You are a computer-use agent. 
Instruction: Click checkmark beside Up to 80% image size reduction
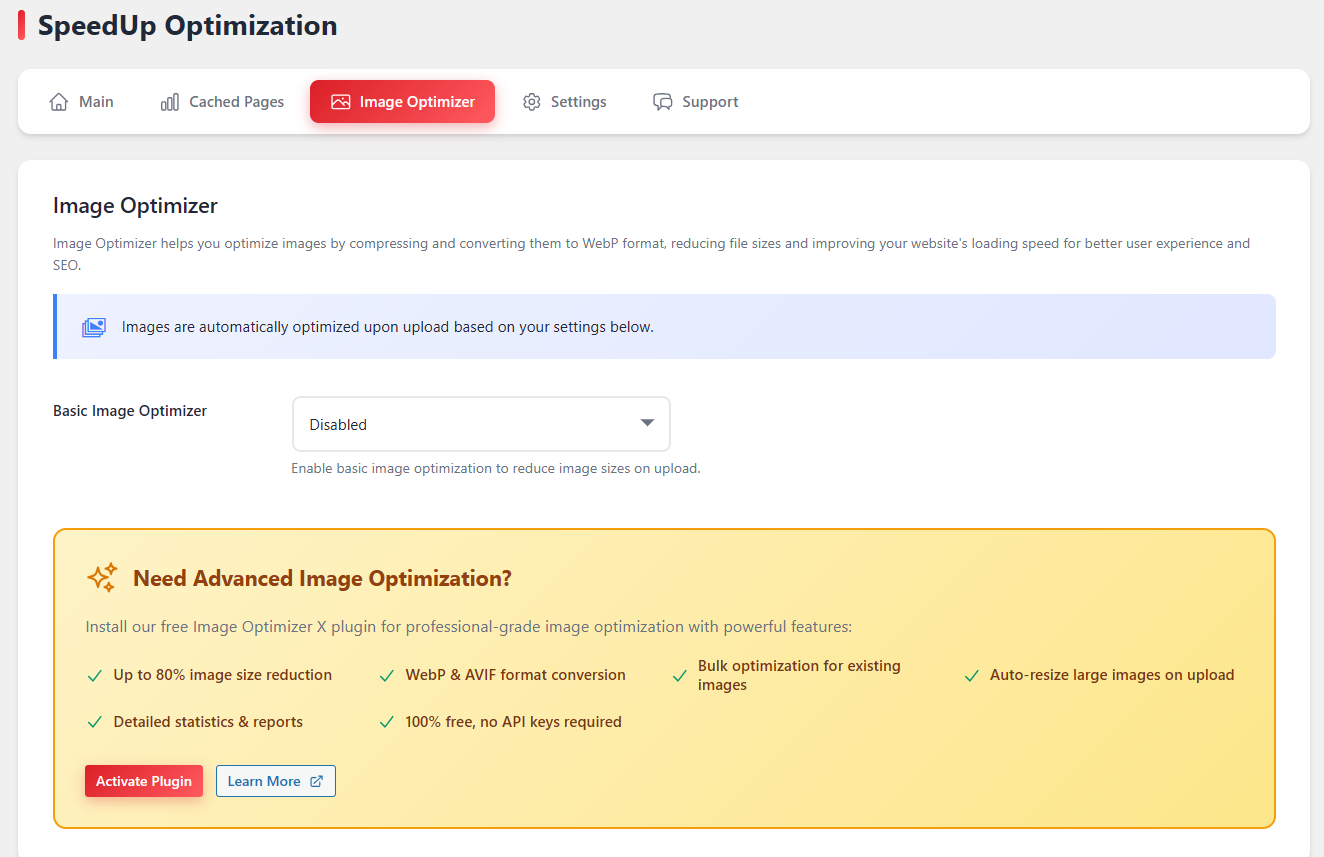tap(95, 676)
